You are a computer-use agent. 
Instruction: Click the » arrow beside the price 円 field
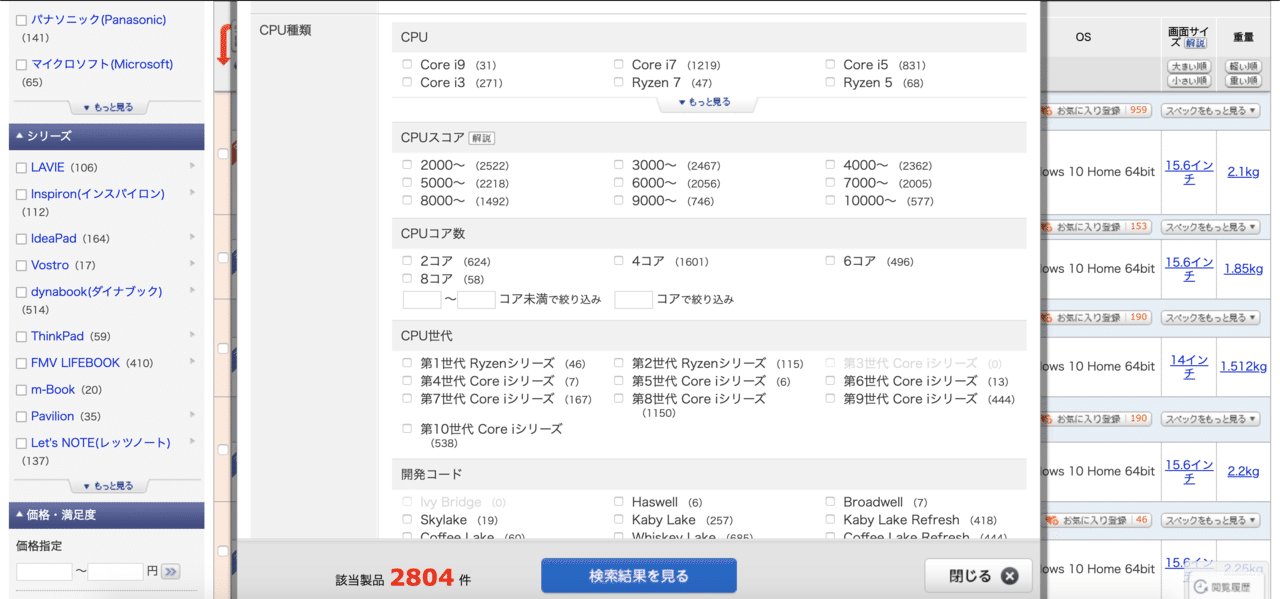pyautogui.click(x=170, y=571)
